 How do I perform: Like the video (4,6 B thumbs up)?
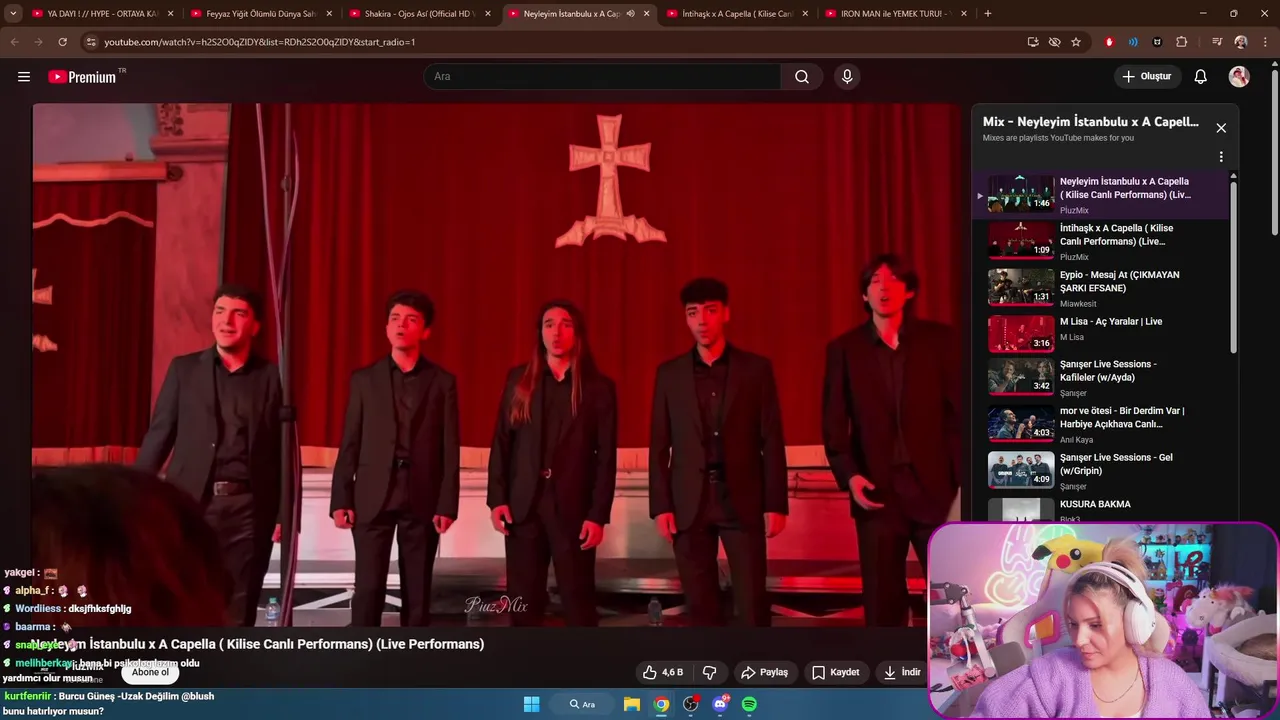pyautogui.click(x=662, y=672)
